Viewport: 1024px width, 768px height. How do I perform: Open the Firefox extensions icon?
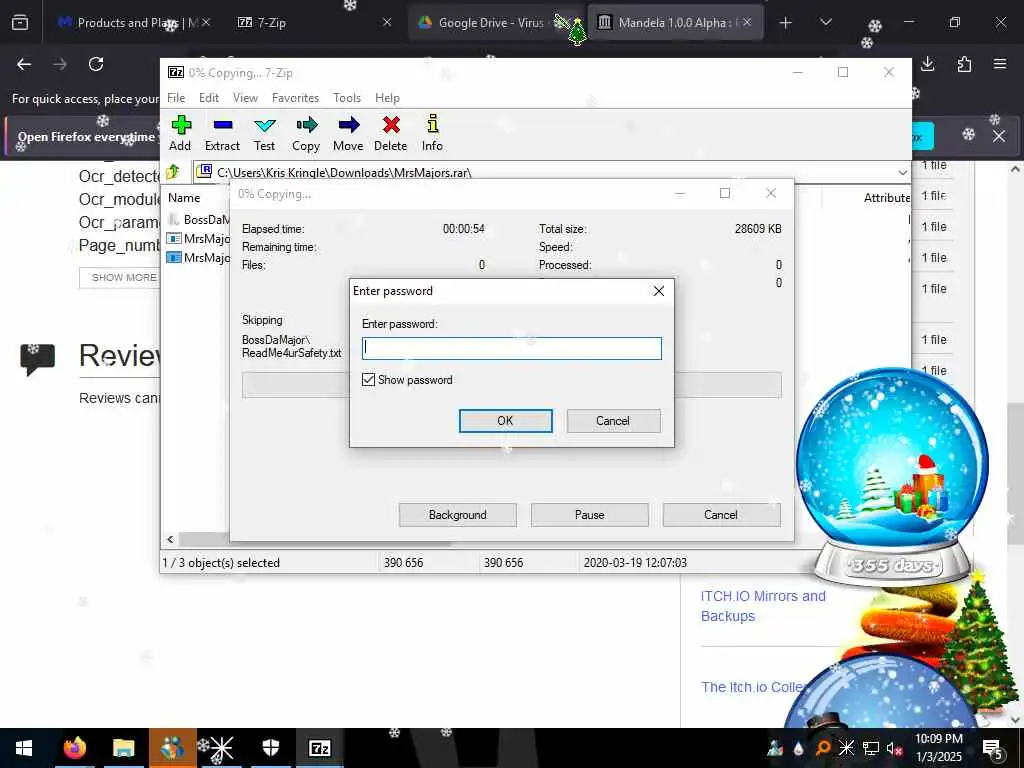tap(964, 64)
